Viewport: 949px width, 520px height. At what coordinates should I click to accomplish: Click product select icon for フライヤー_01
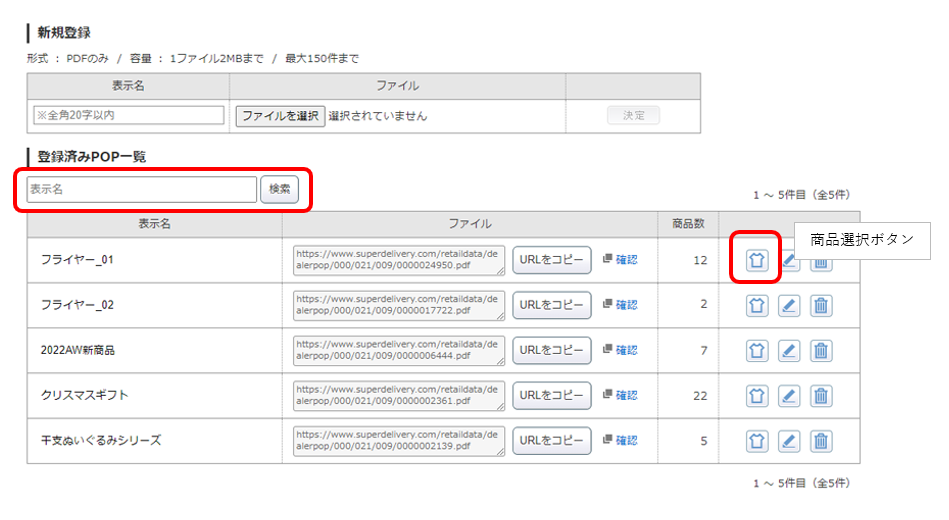click(757, 260)
